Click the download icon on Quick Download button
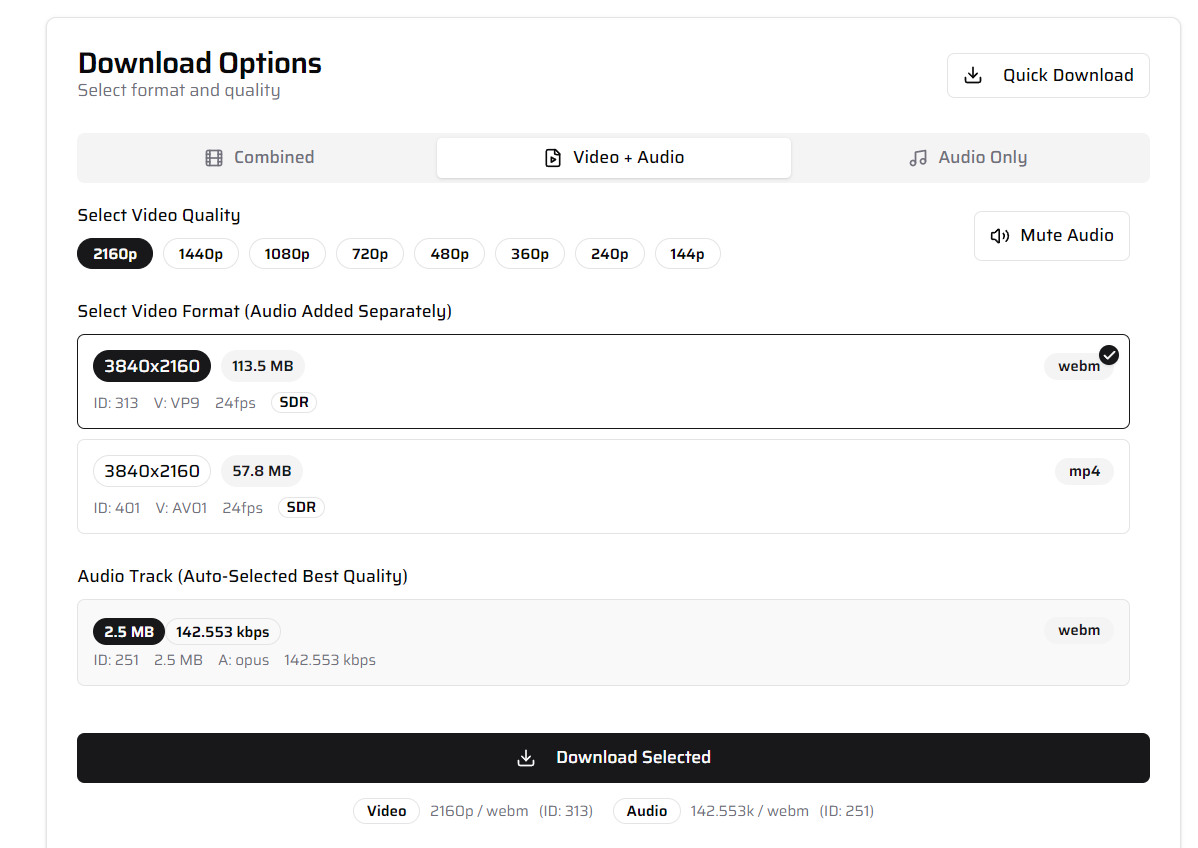This screenshot has width=1198, height=848. tap(972, 74)
